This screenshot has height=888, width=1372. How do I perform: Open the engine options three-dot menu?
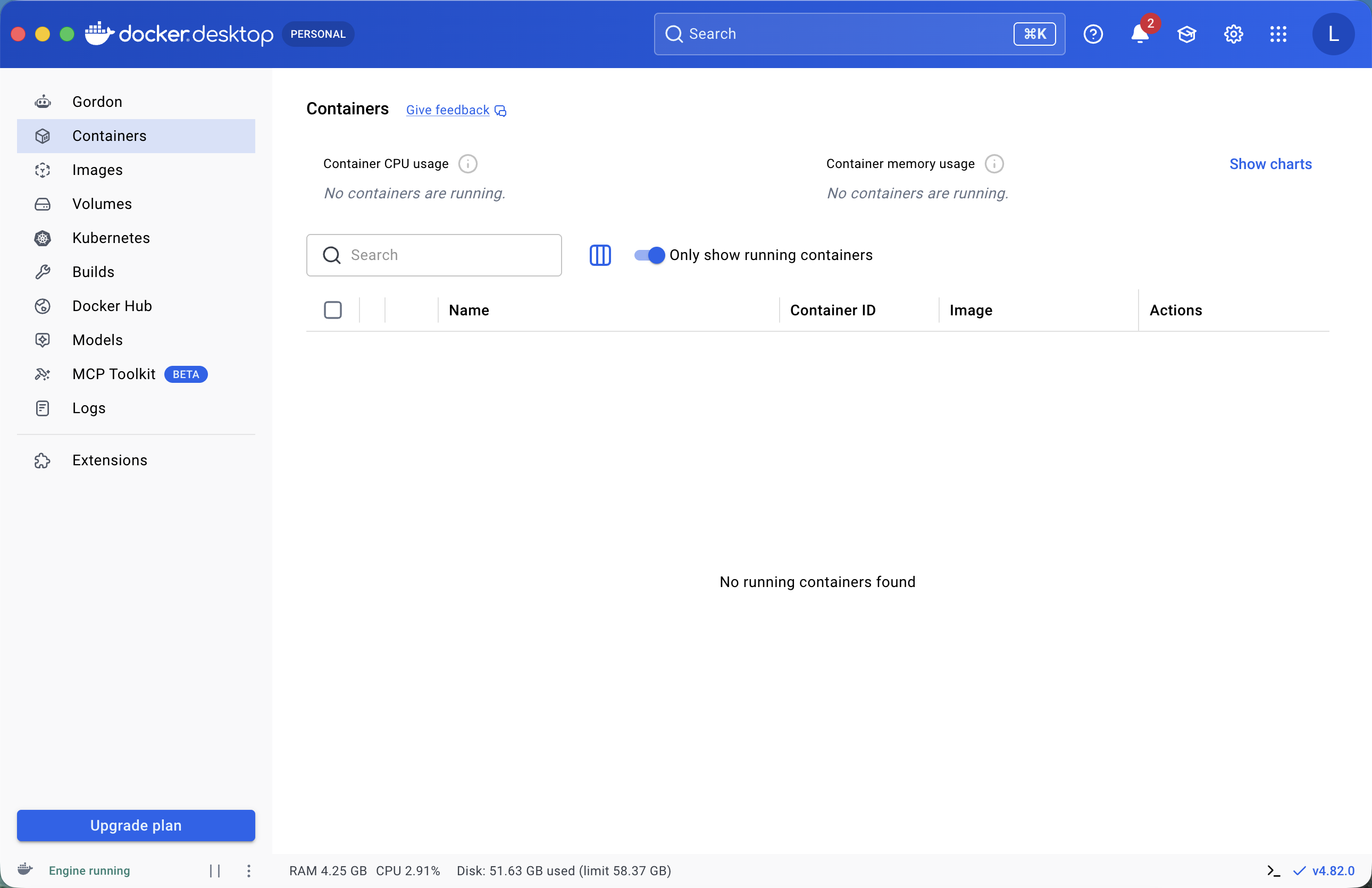tap(248, 870)
